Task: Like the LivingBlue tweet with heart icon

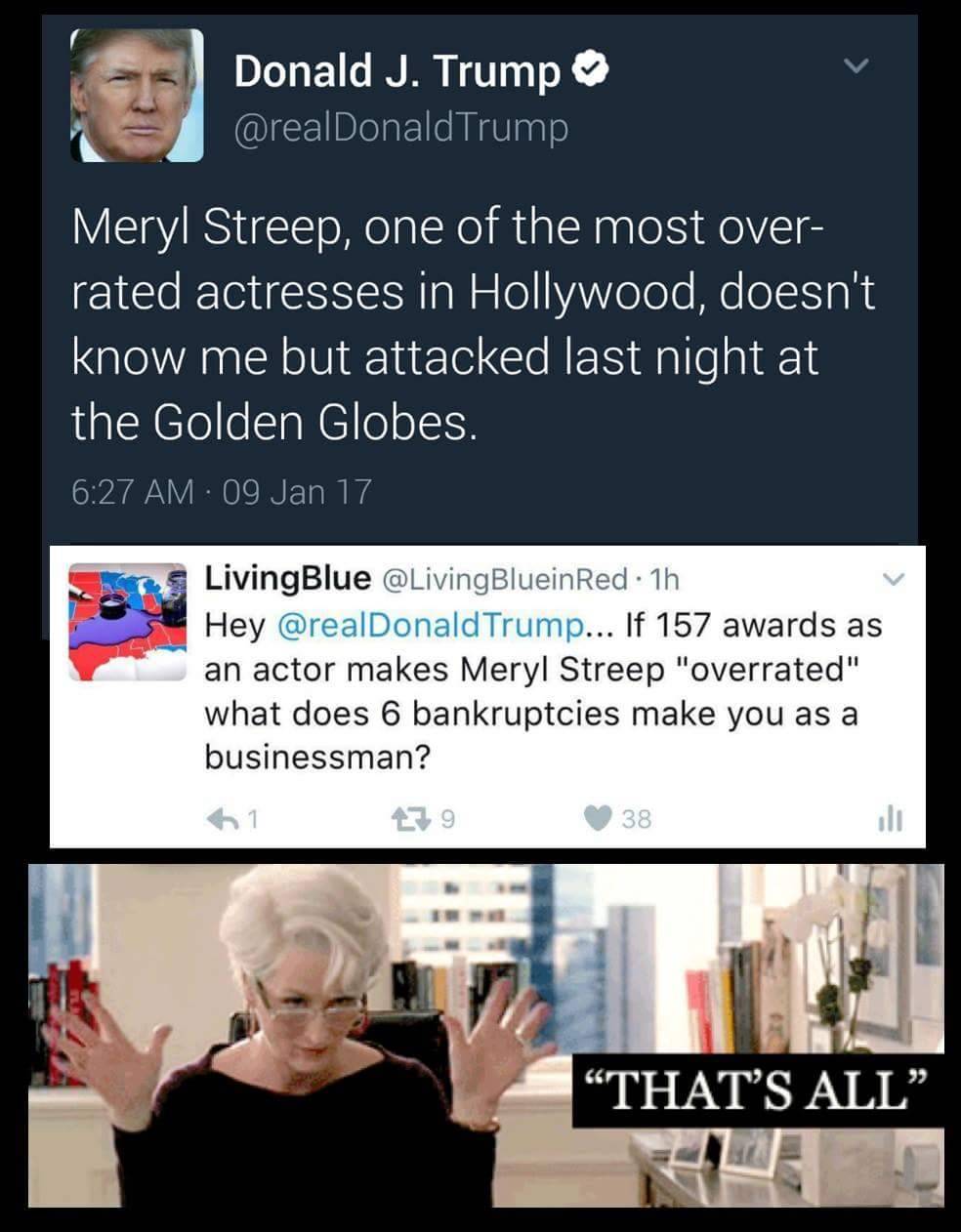Action: (598, 818)
